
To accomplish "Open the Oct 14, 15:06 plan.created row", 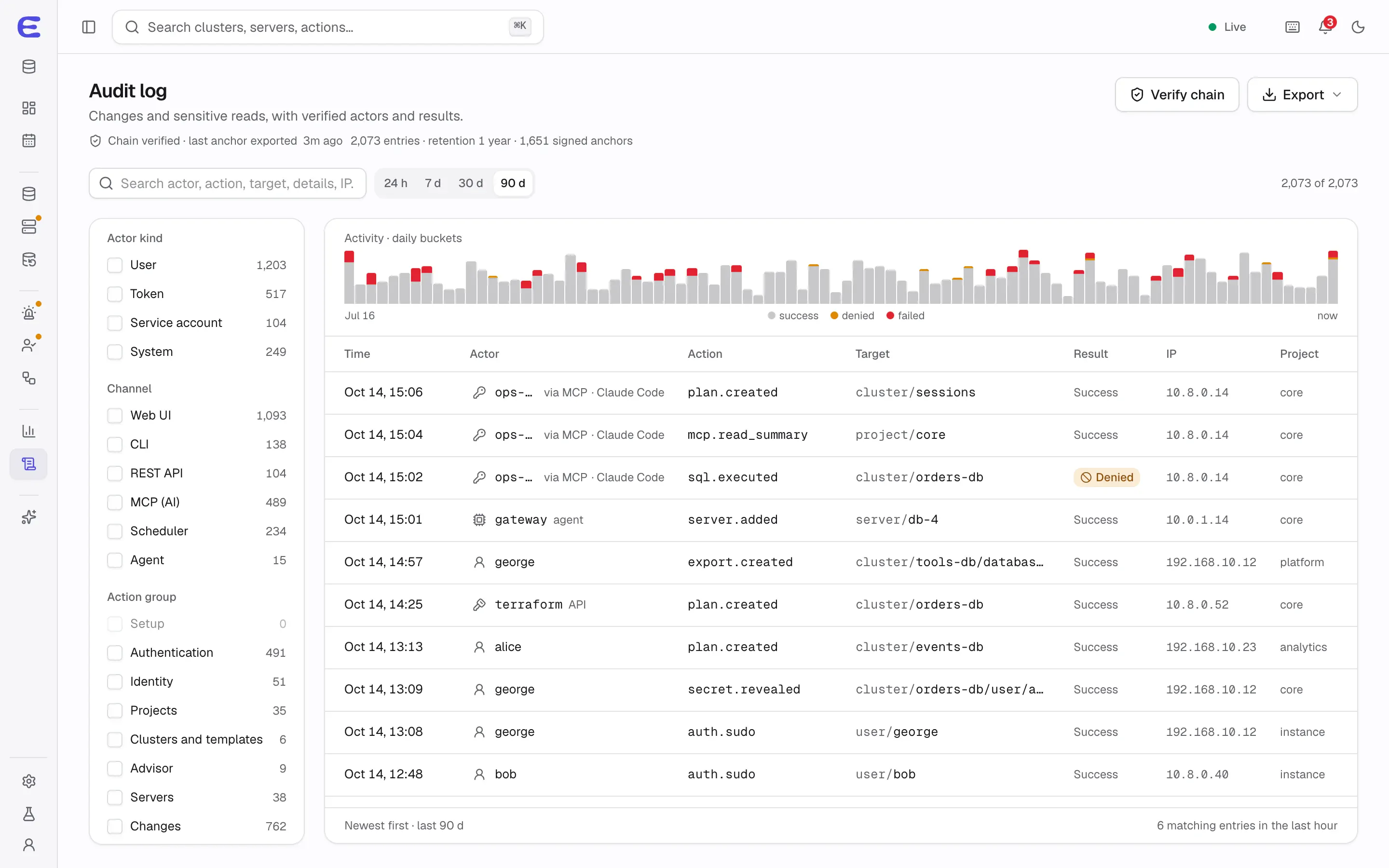I will 841,393.
